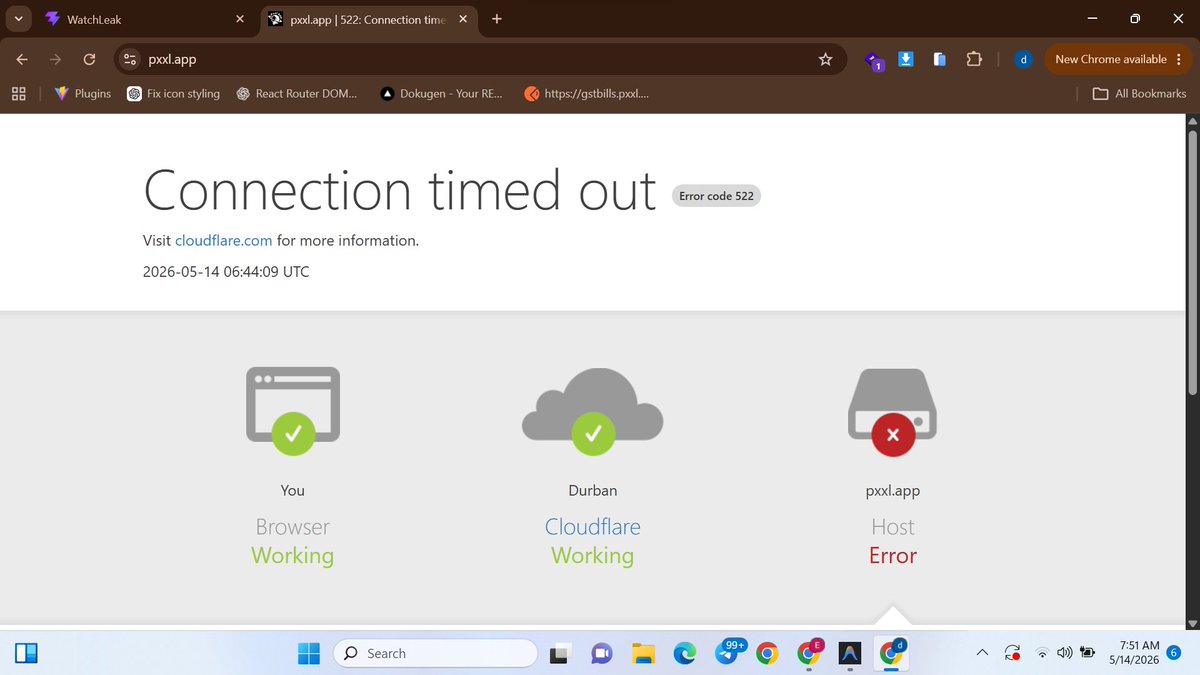Click the sync tray icon with red dot
This screenshot has height=675, width=1200.
1012,653
